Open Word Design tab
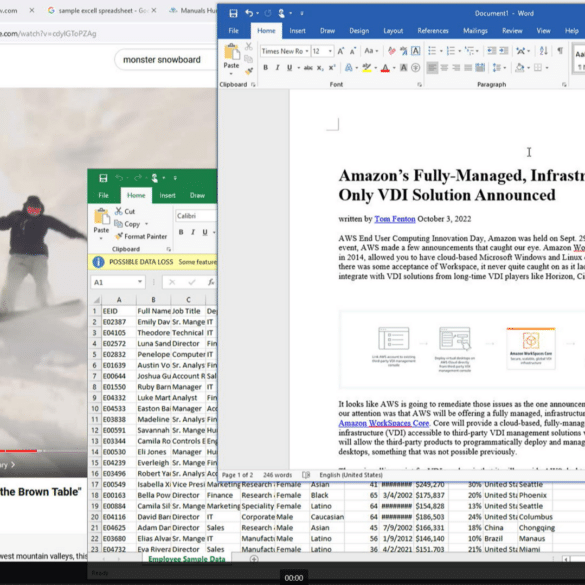 pyautogui.click(x=359, y=31)
